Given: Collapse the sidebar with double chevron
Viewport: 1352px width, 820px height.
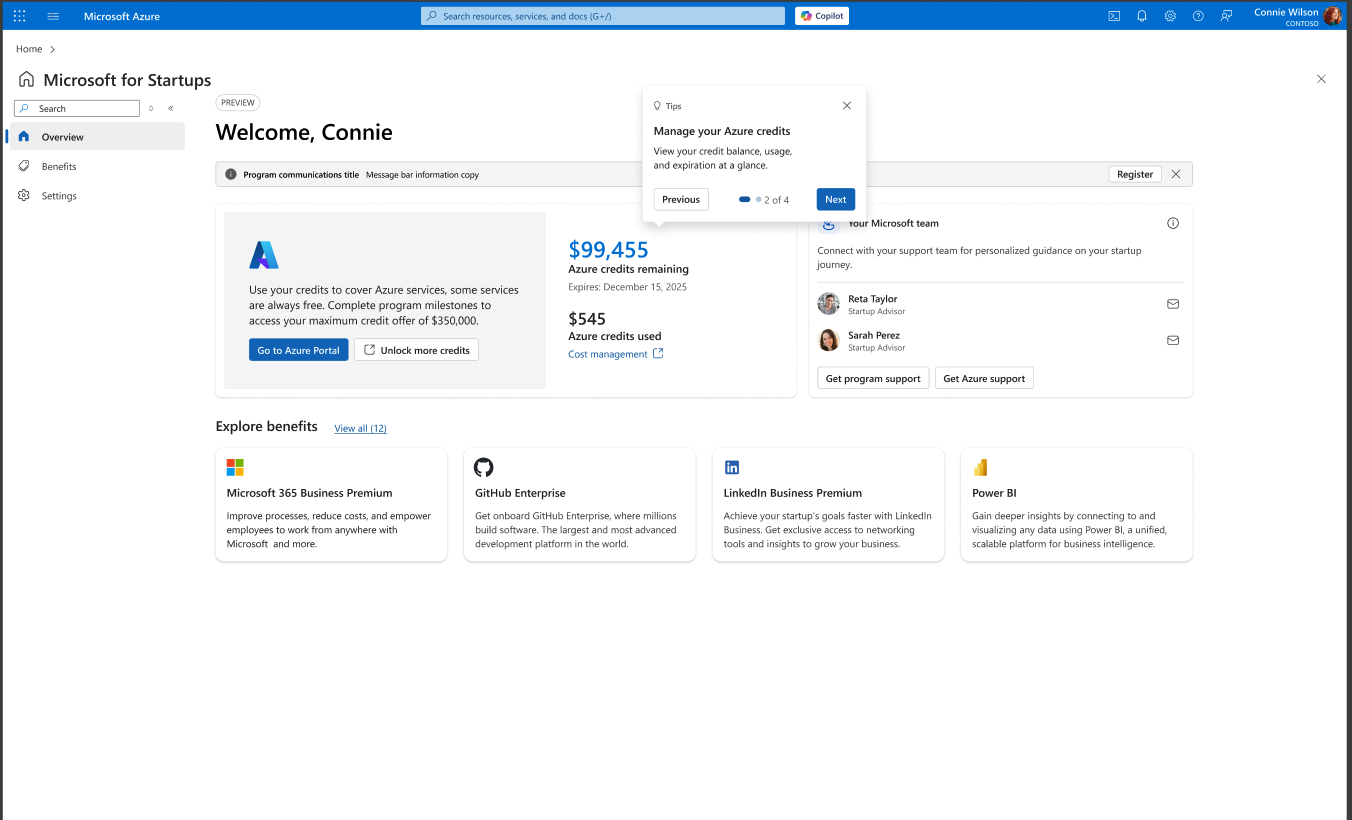Looking at the screenshot, I should click(171, 108).
